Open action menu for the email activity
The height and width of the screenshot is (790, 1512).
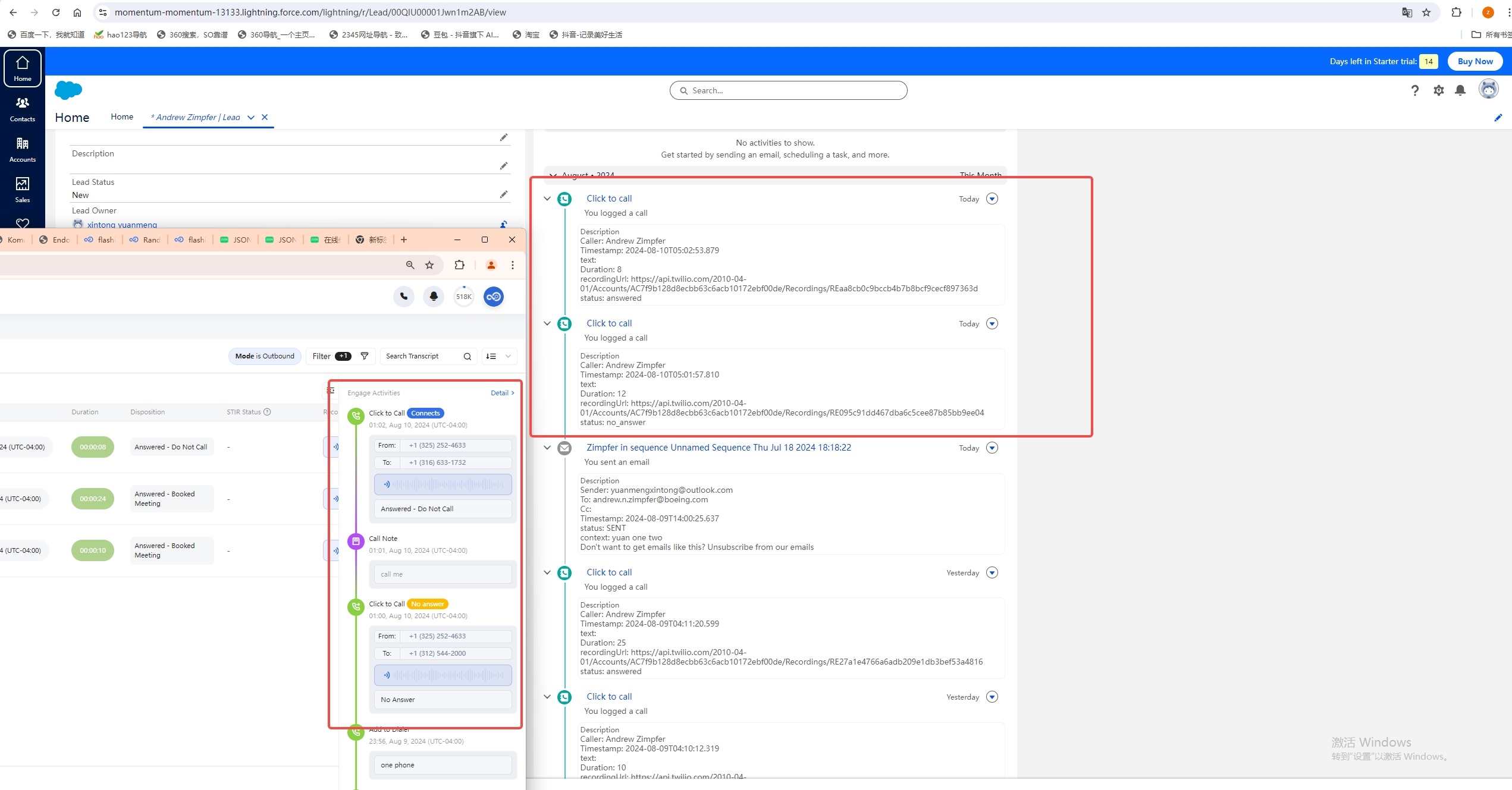point(992,448)
